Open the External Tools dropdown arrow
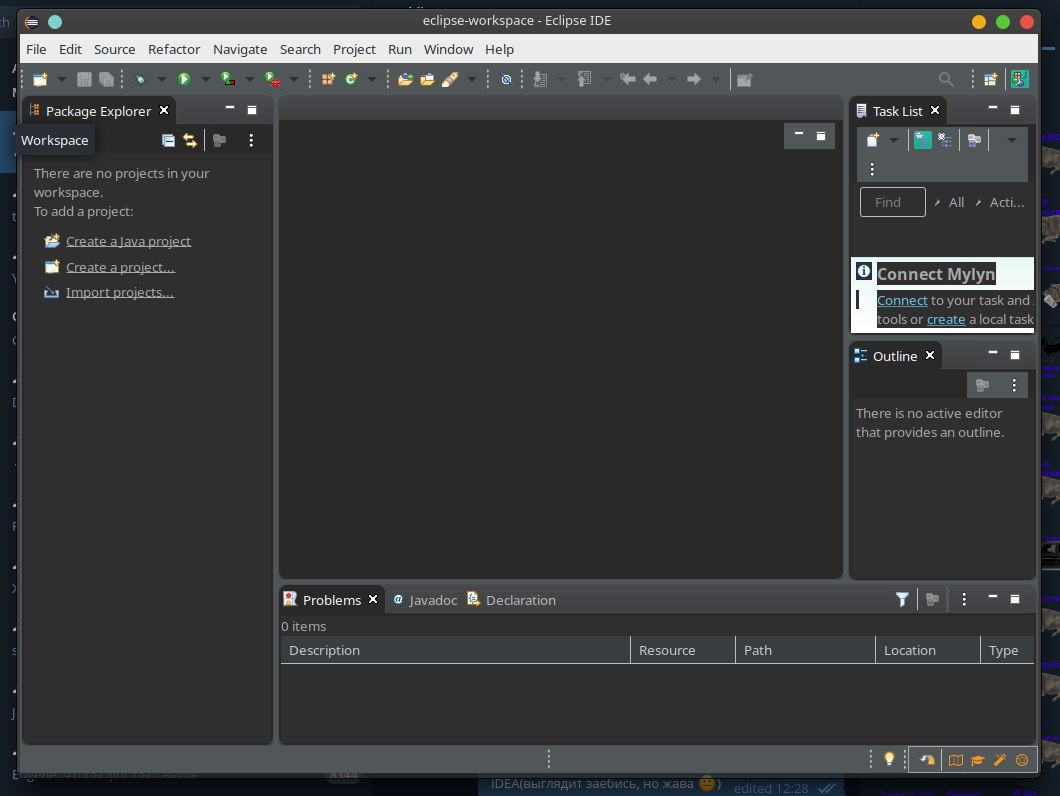This screenshot has height=796, width=1060. coord(293,79)
